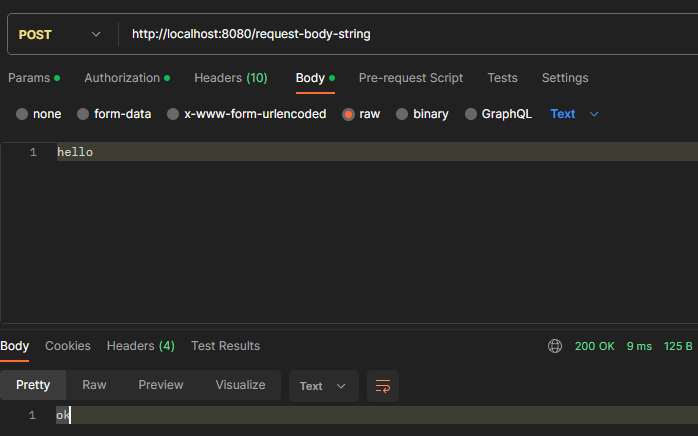This screenshot has width=698, height=436.
Task: Open the network globe icon
Action: click(555, 346)
